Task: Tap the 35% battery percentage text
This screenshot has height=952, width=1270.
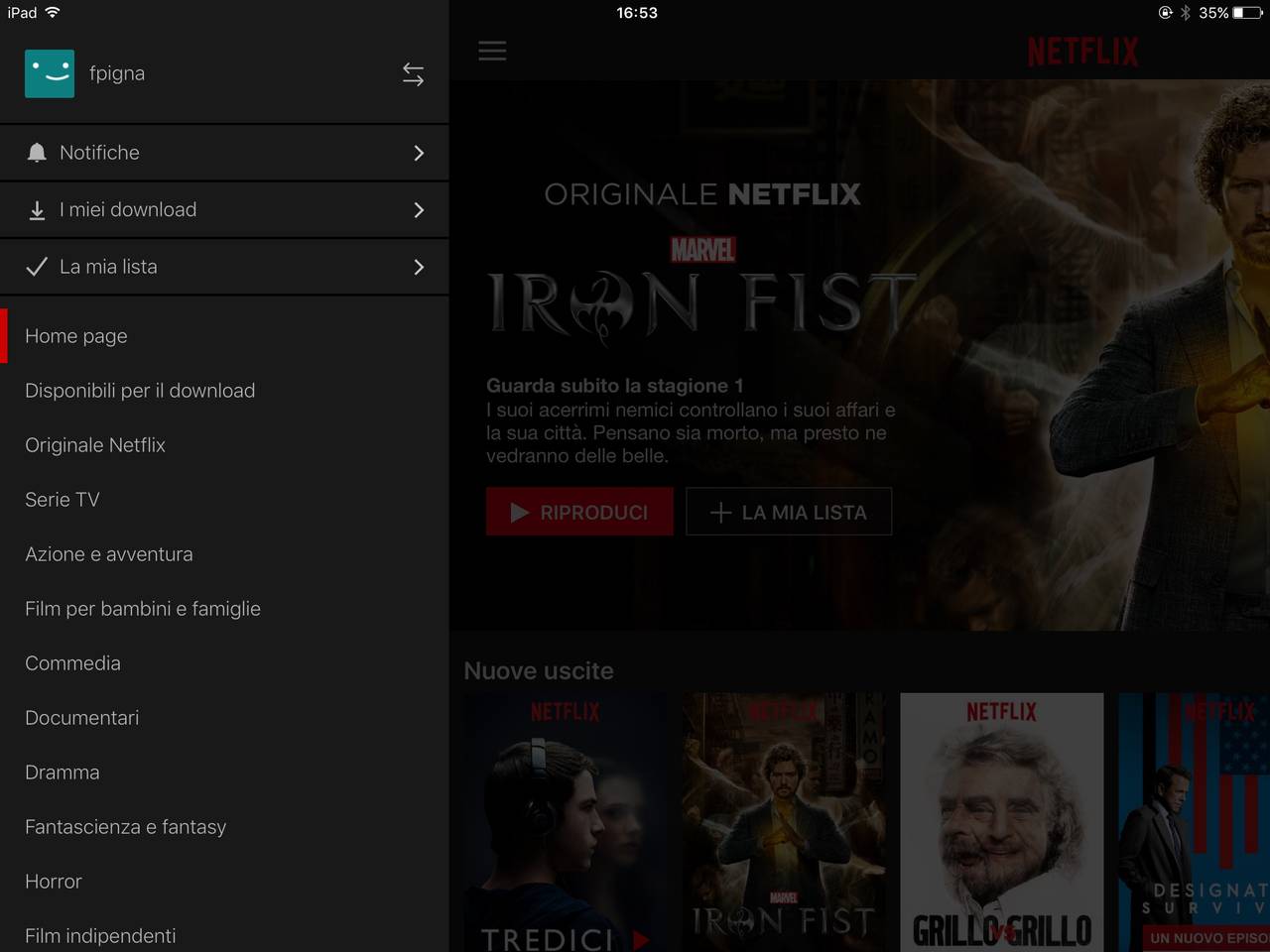Action: pyautogui.click(x=1213, y=13)
